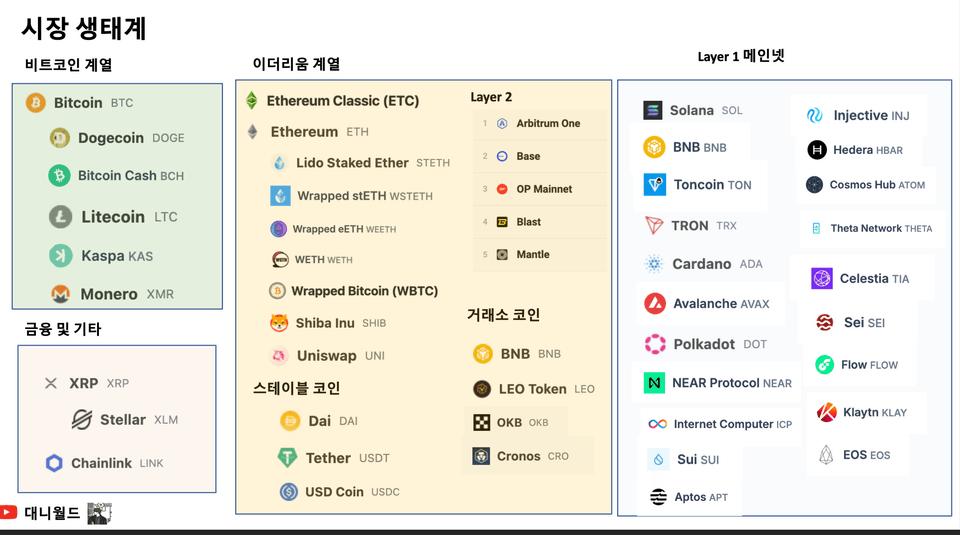960x535 pixels.
Task: Click the Solana logo icon
Action: pos(653,110)
